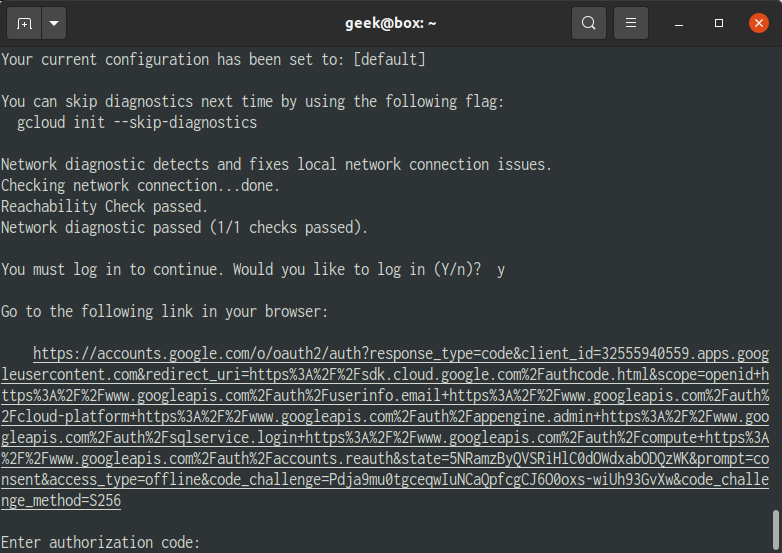Image resolution: width=782 pixels, height=553 pixels.
Task: Open the hamburger menu
Action: (631, 23)
